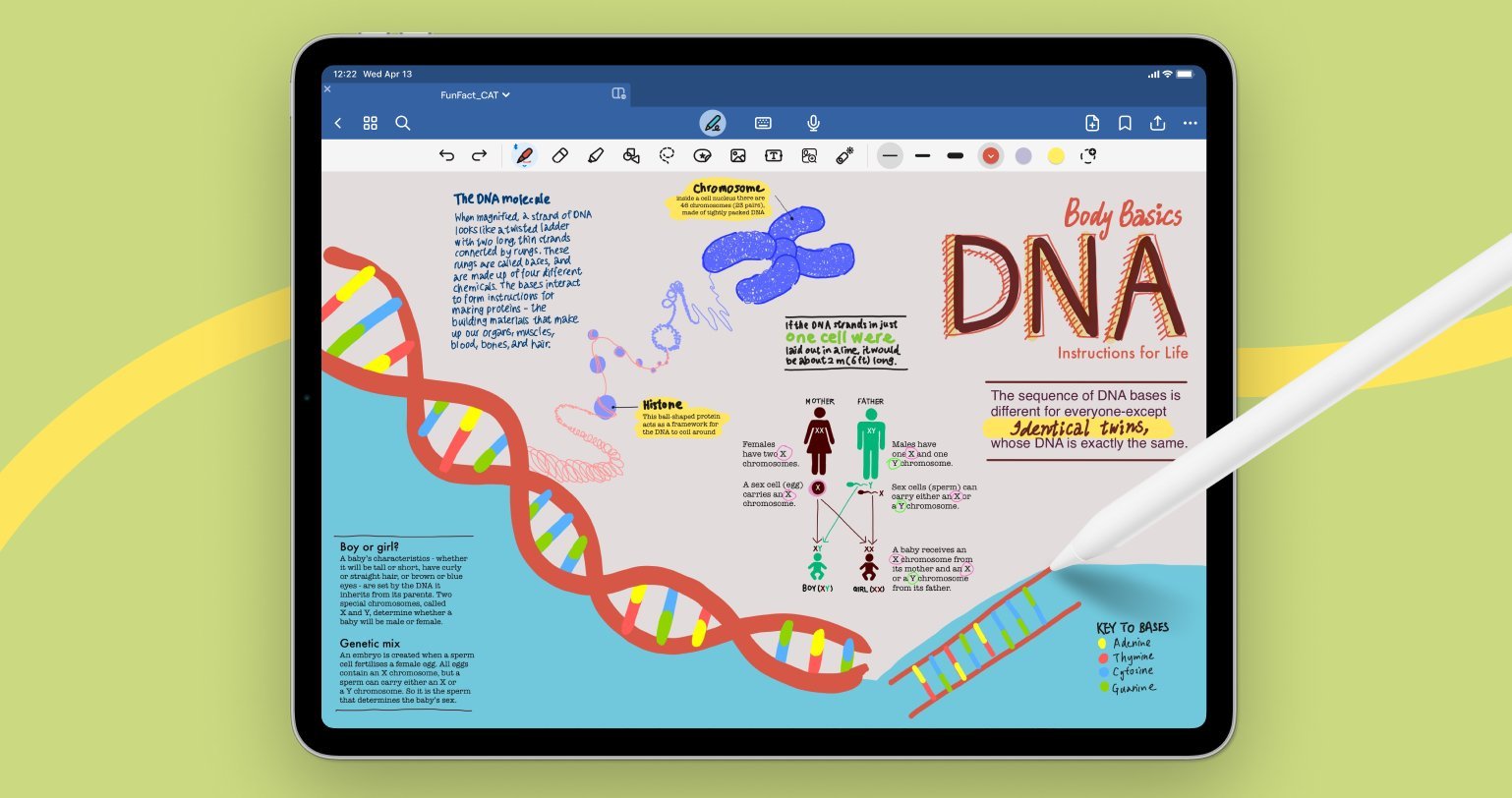The height and width of the screenshot is (798, 1512).
Task: Open the selected red color swatch options
Action: [991, 155]
